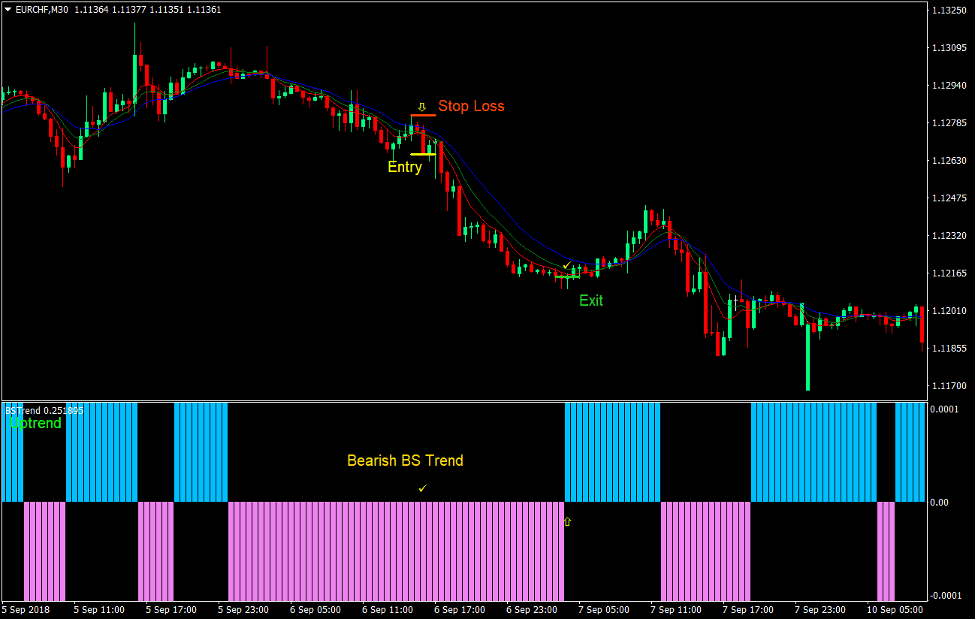
Task: Select the Bearish BS Trend annotation text
Action: click(x=405, y=461)
